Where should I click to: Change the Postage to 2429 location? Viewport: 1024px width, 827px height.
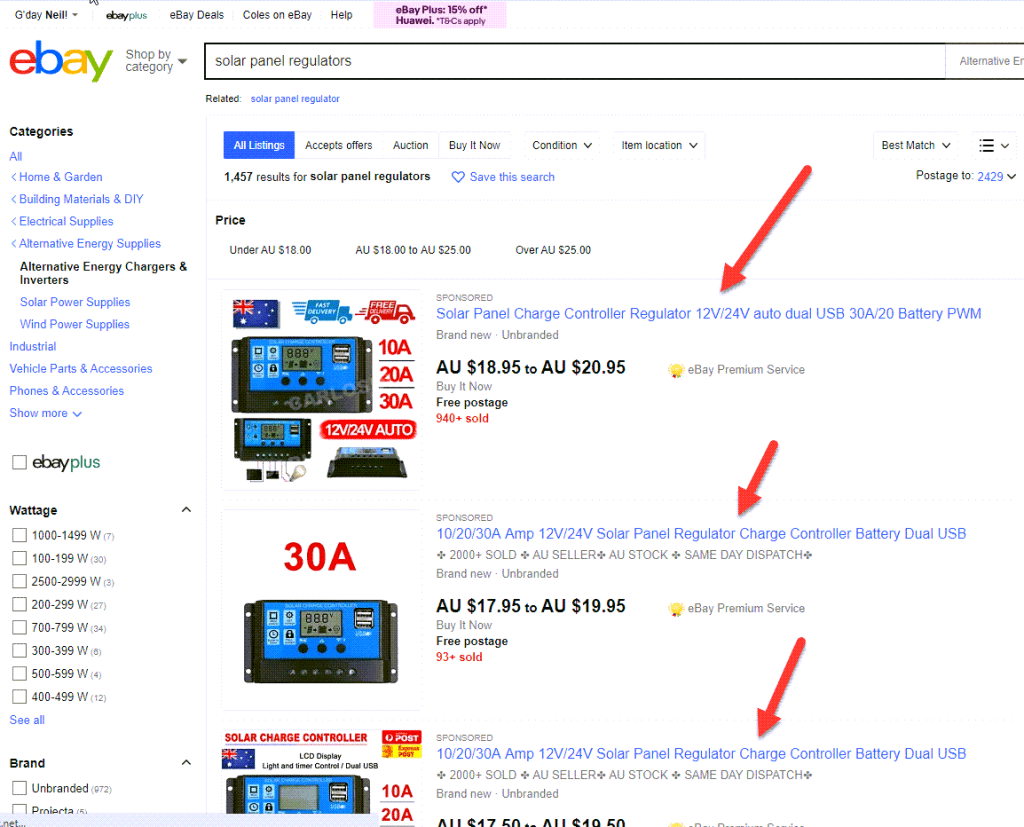coord(996,176)
